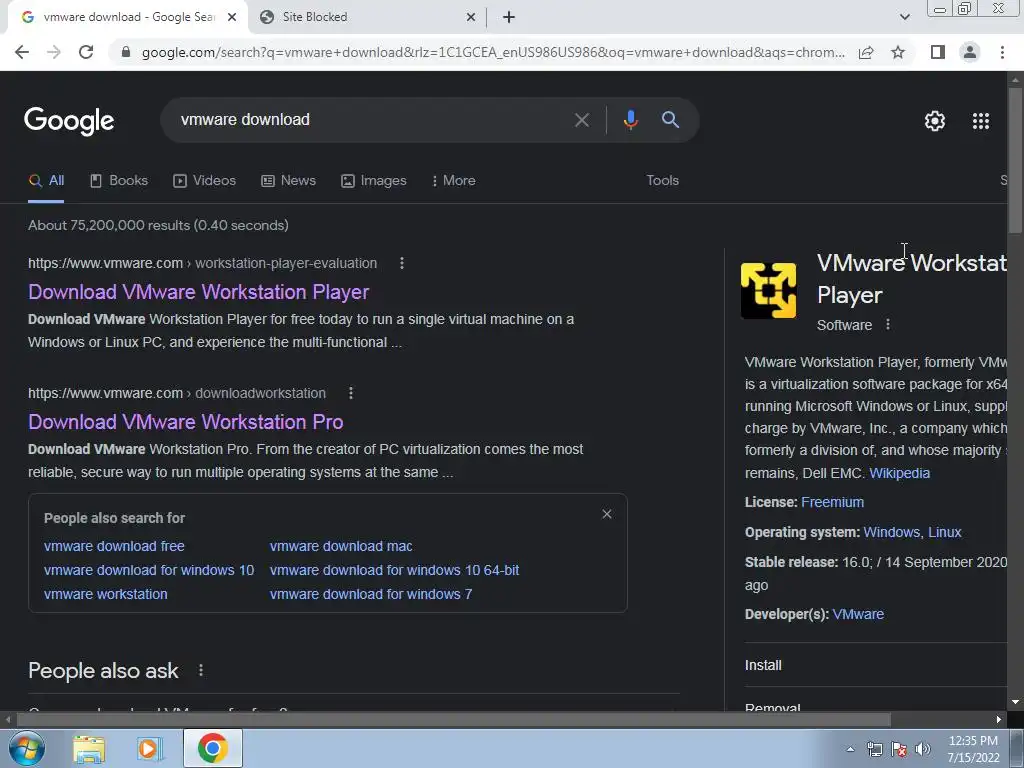The image size is (1024, 768).
Task: Open the knowledge panel Software options menu
Action: pyautogui.click(x=888, y=325)
